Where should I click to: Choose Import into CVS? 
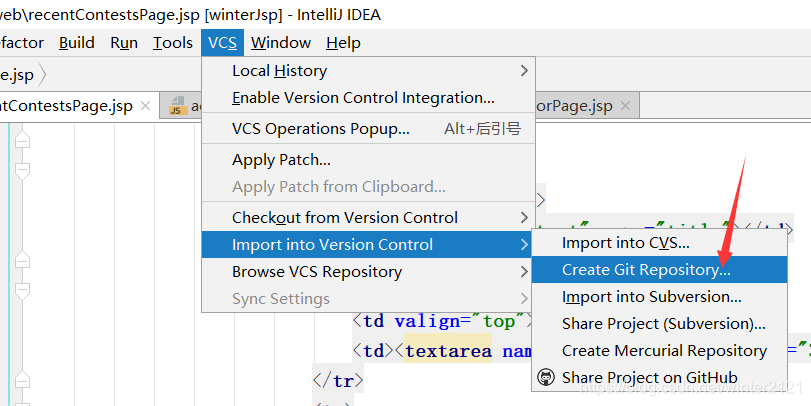point(659,243)
